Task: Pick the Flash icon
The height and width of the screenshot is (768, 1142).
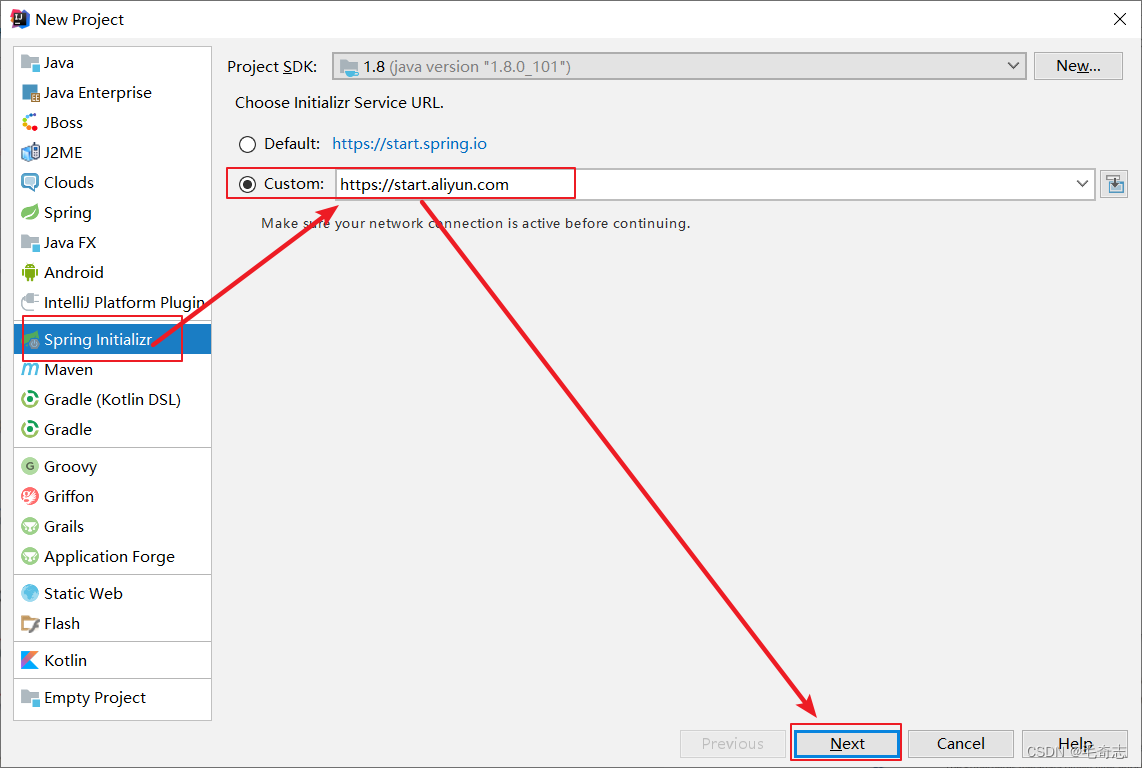Action: [30, 624]
